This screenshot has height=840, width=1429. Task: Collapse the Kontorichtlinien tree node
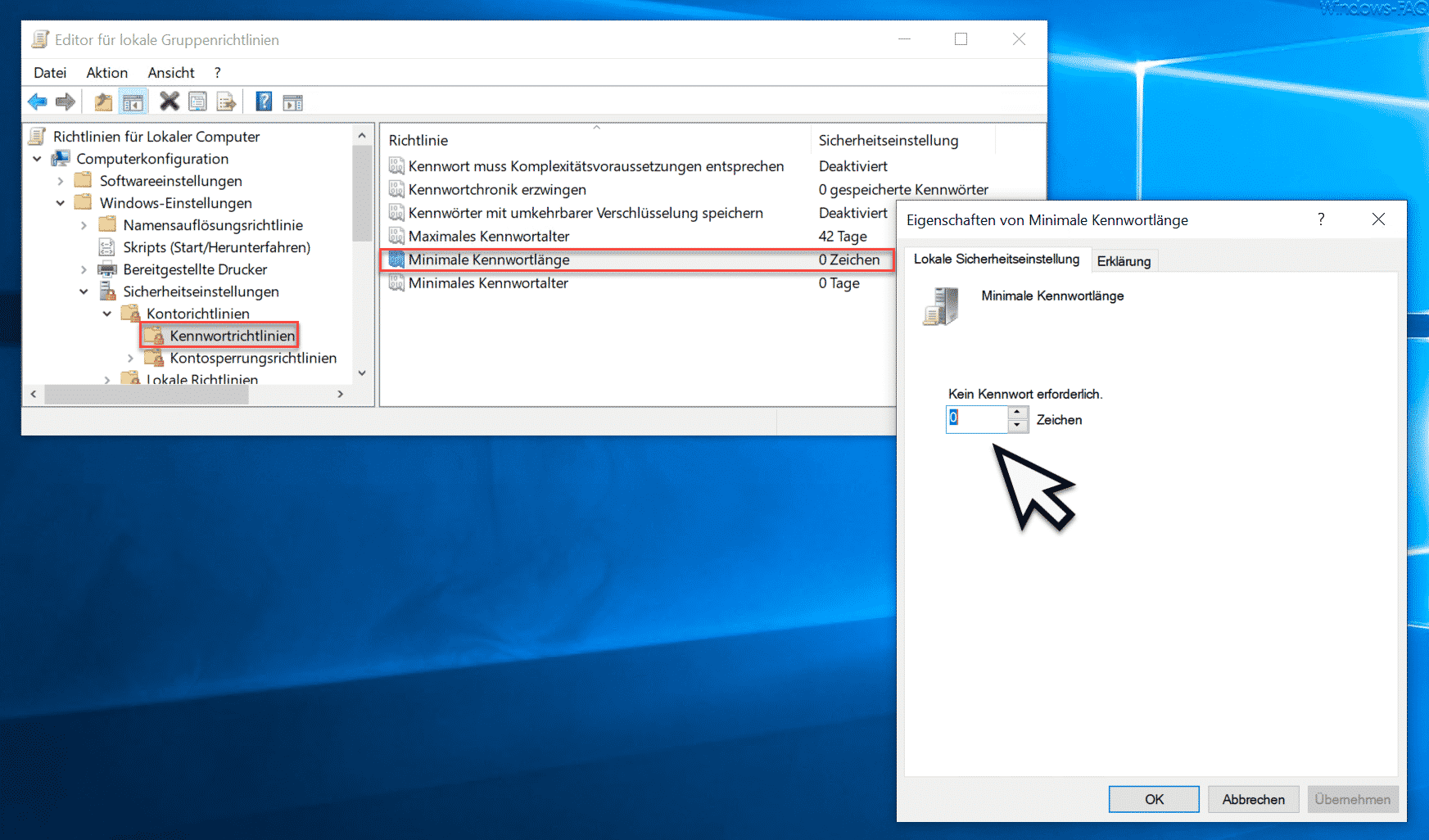tap(107, 314)
